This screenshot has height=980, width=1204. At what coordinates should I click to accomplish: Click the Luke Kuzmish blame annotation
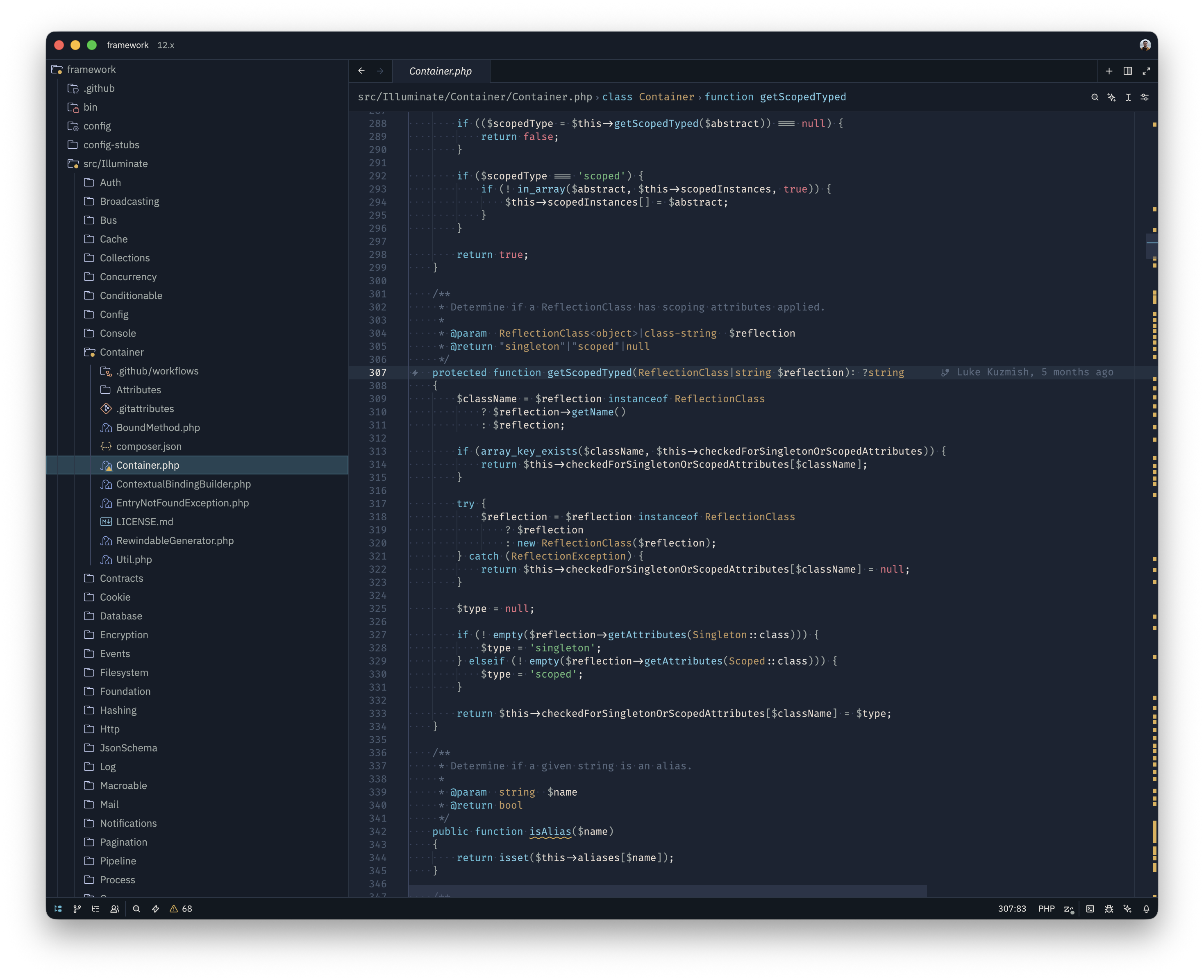1027,372
